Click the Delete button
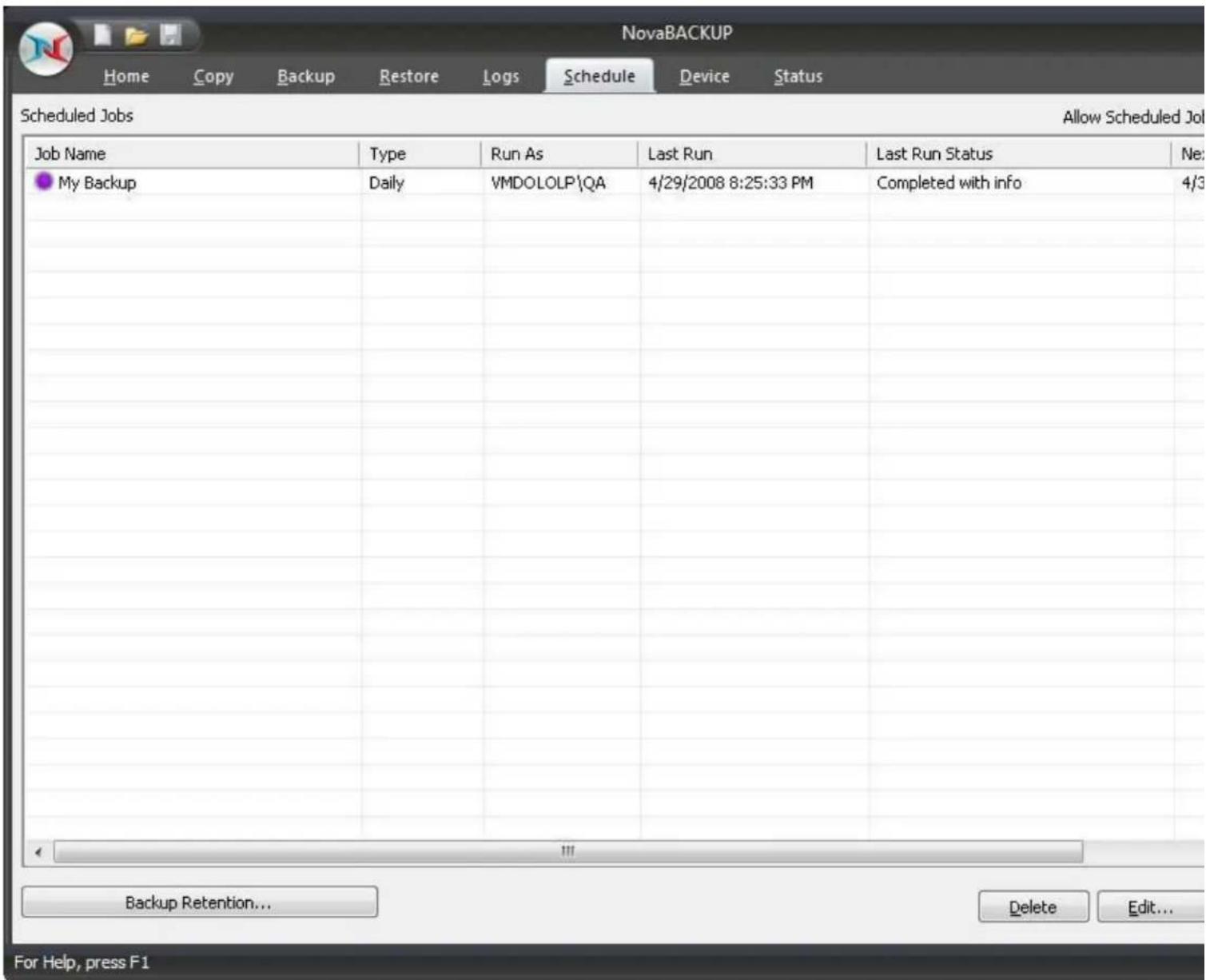This screenshot has height=980, width=1206. coord(1033,906)
